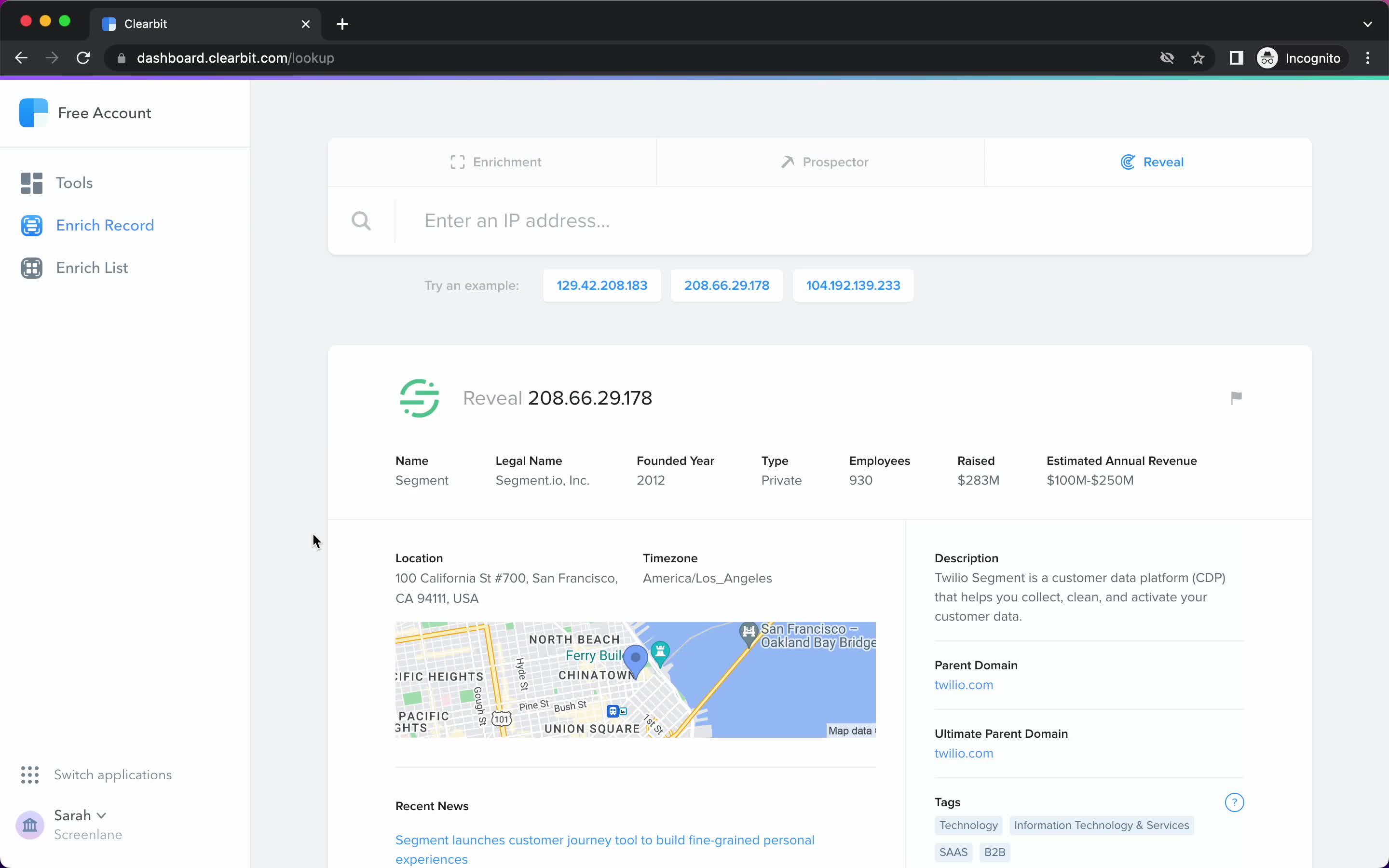The width and height of the screenshot is (1389, 868).
Task: Click the search magnifier icon
Action: [361, 221]
